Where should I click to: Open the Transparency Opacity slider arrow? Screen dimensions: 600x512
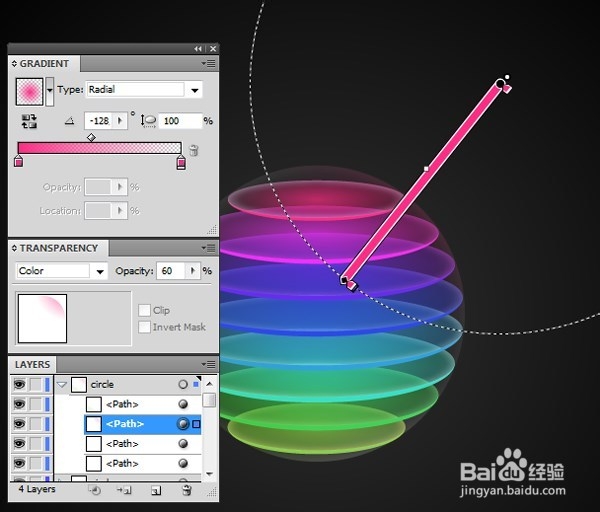(x=193, y=271)
